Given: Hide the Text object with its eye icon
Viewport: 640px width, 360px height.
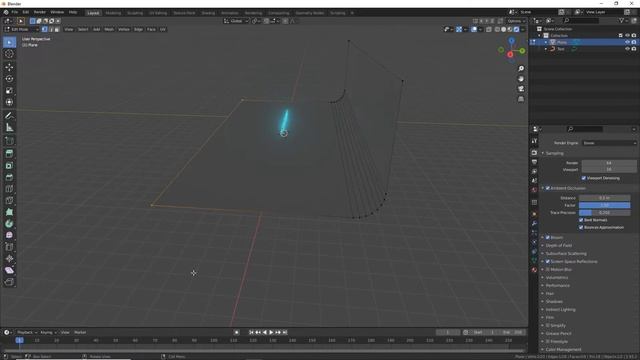Looking at the screenshot, I should click(627, 49).
